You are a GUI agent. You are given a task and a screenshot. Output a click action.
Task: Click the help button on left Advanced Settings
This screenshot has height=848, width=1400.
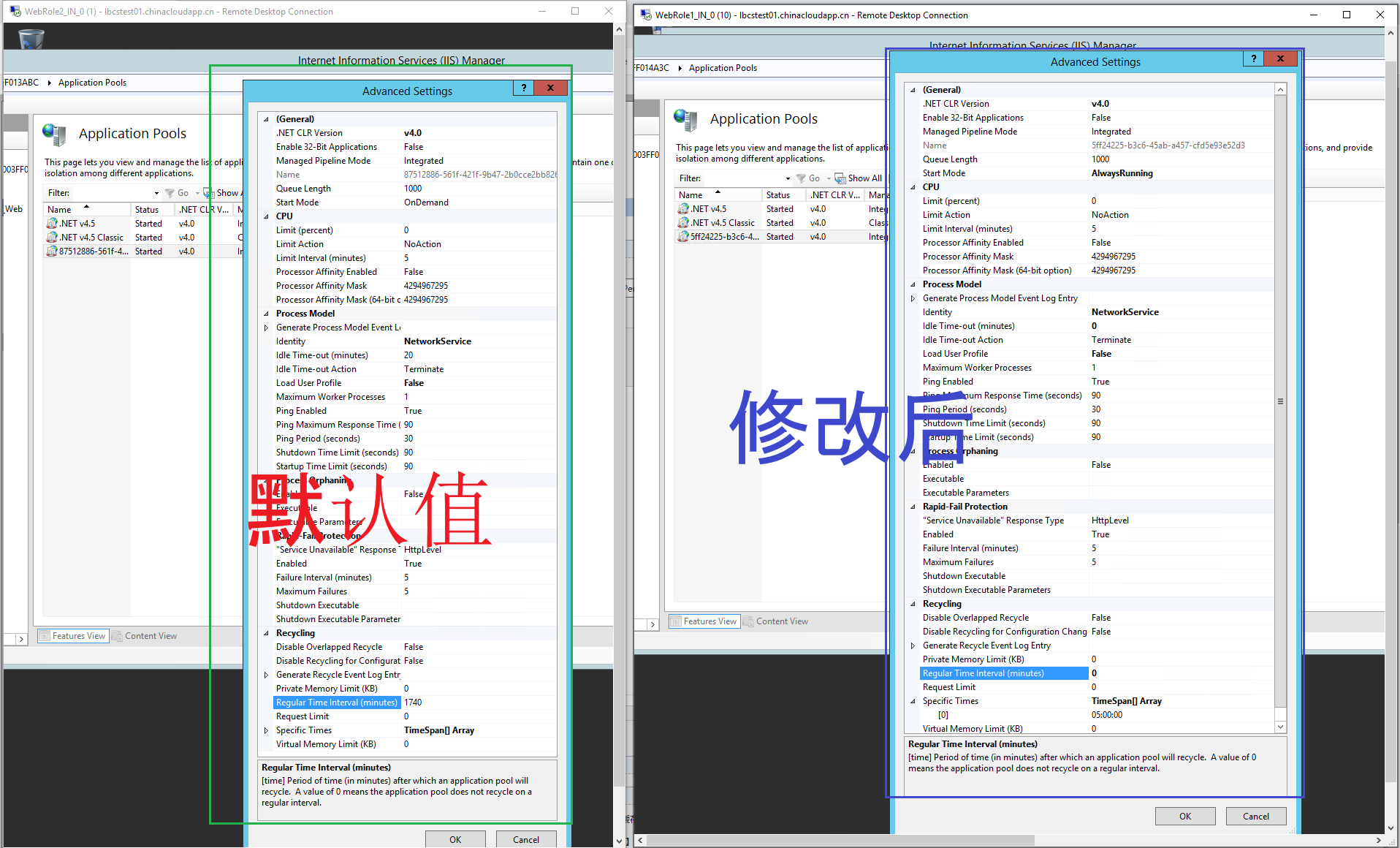coord(523,88)
